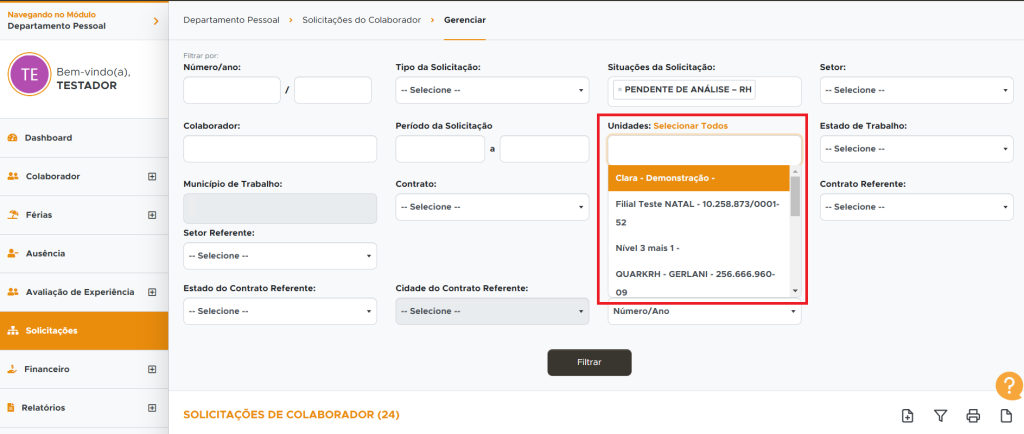Click the Unidades list scrollbar down arrow
The image size is (1024, 434).
pos(795,290)
